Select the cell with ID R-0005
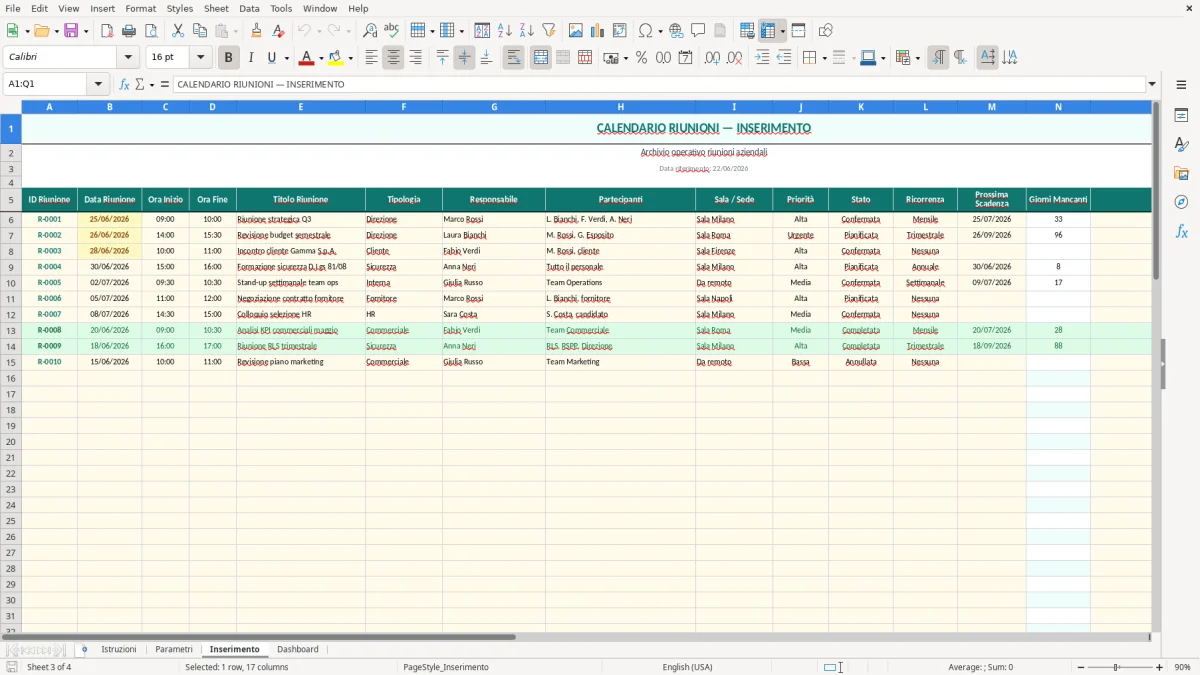The image size is (1200, 675). [49, 283]
